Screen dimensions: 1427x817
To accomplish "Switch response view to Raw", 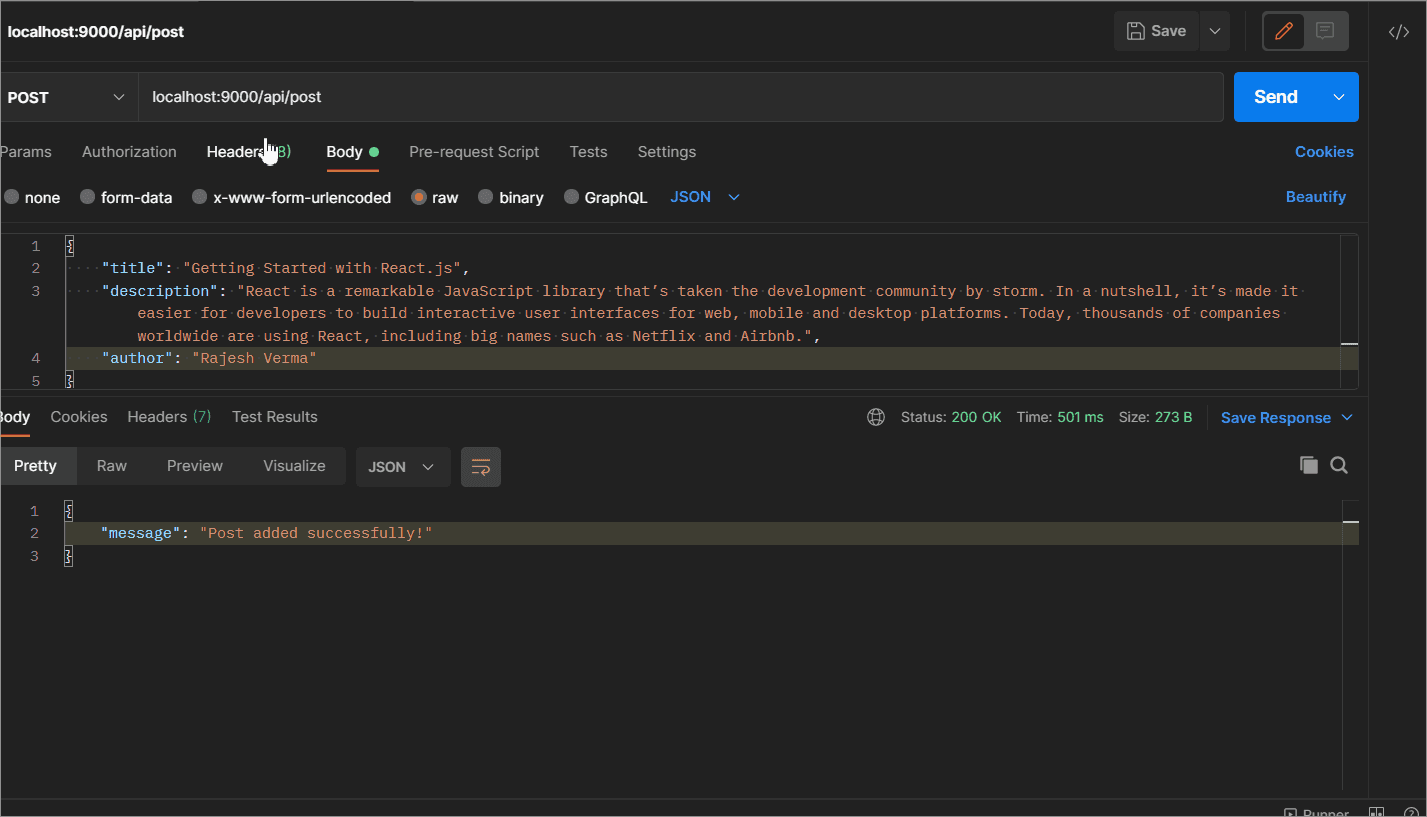I will [x=111, y=466].
